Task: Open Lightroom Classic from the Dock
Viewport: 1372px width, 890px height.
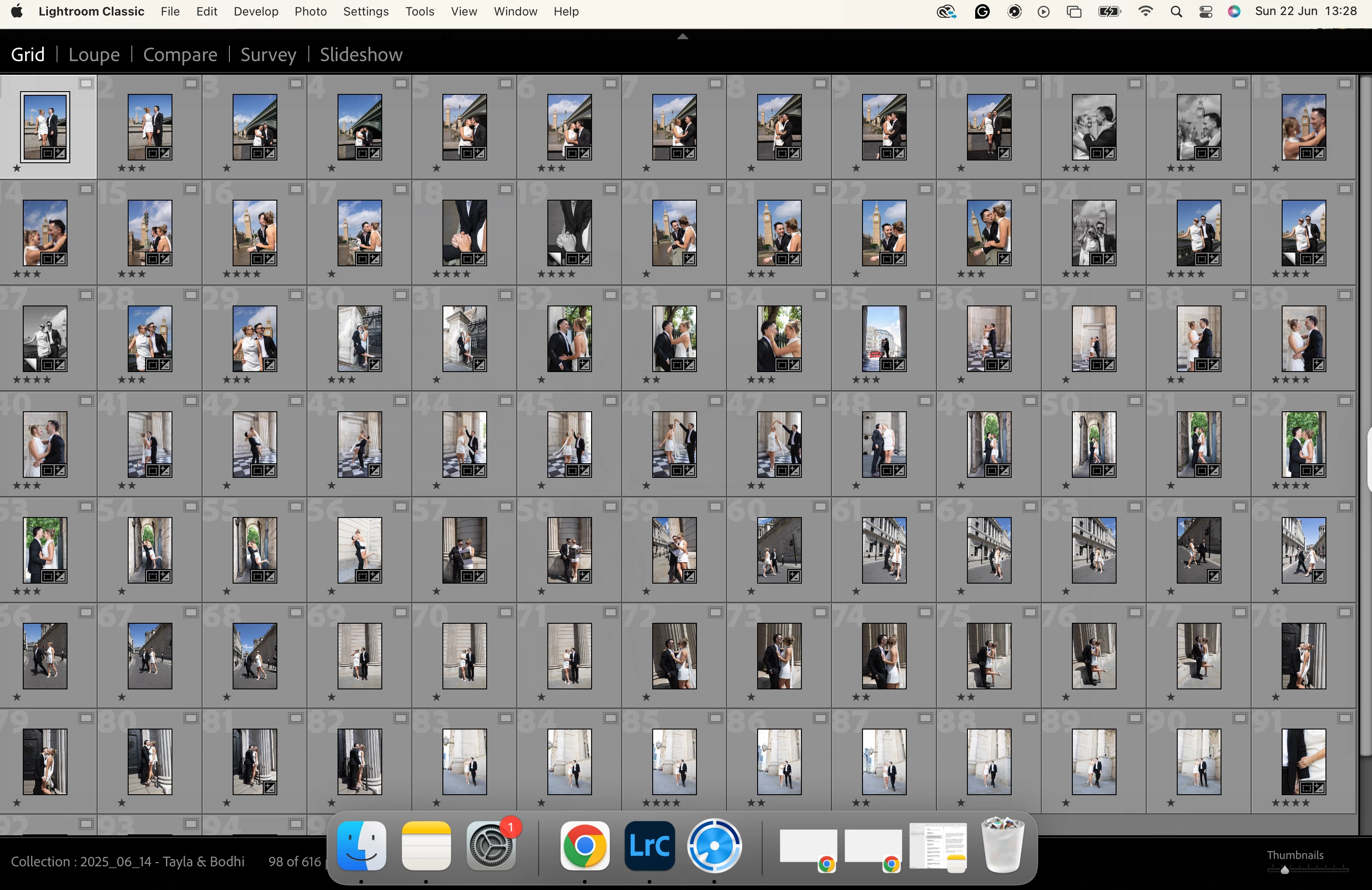Action: tap(649, 846)
